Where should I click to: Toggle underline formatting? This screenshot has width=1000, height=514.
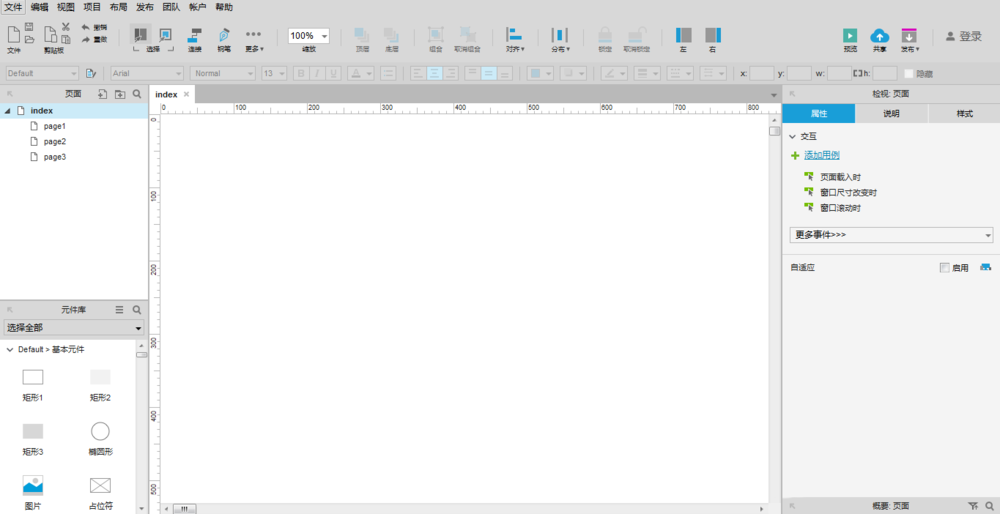(333, 73)
